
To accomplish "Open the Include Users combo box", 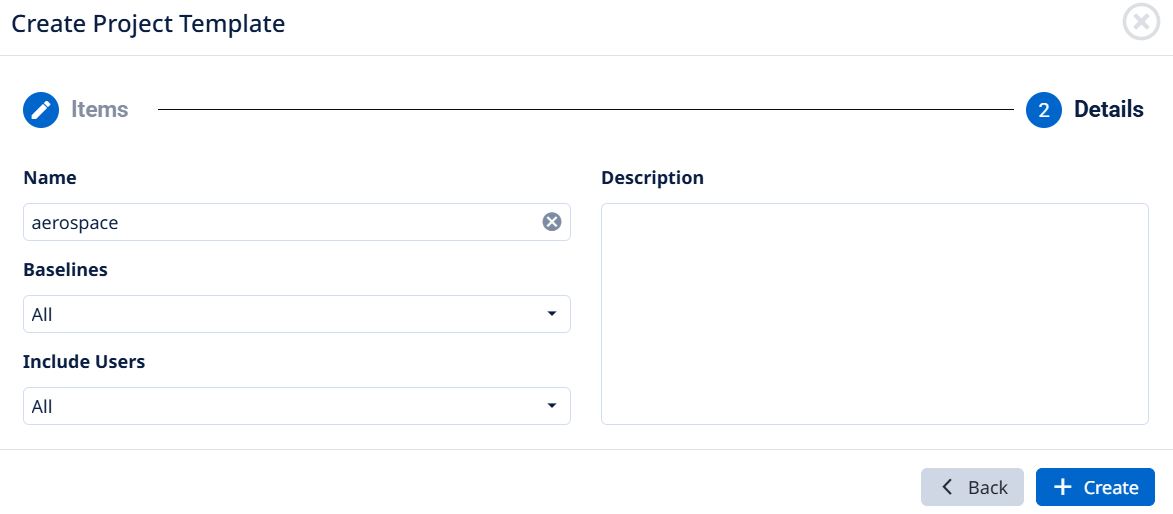I will tap(297, 406).
